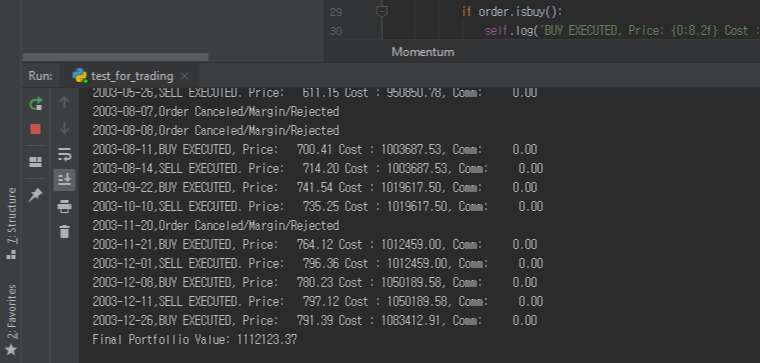Image resolution: width=760 pixels, height=363 pixels.
Task: Restore layout icon in Run panel
Action: (x=35, y=162)
